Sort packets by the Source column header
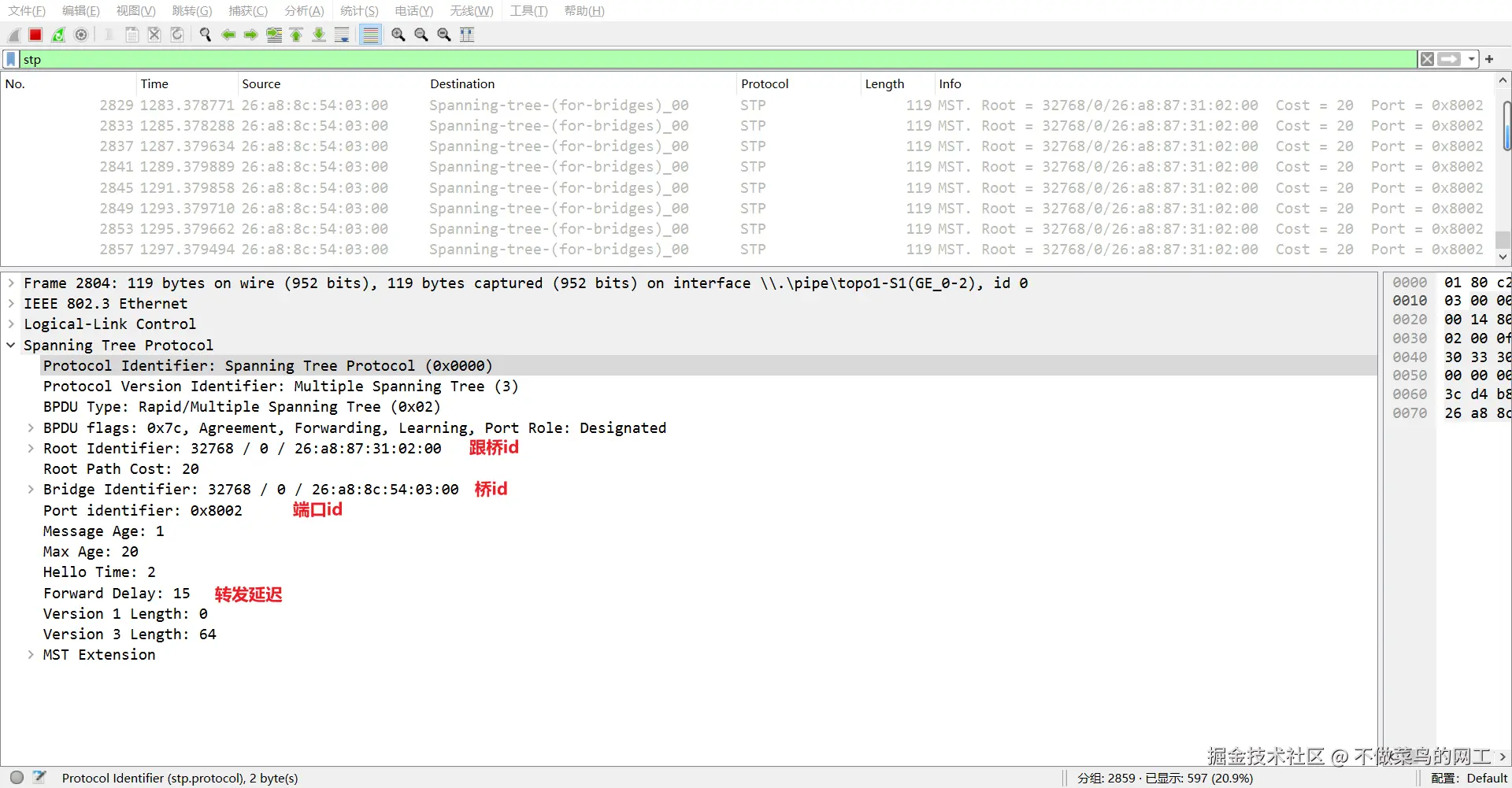 [332, 83]
